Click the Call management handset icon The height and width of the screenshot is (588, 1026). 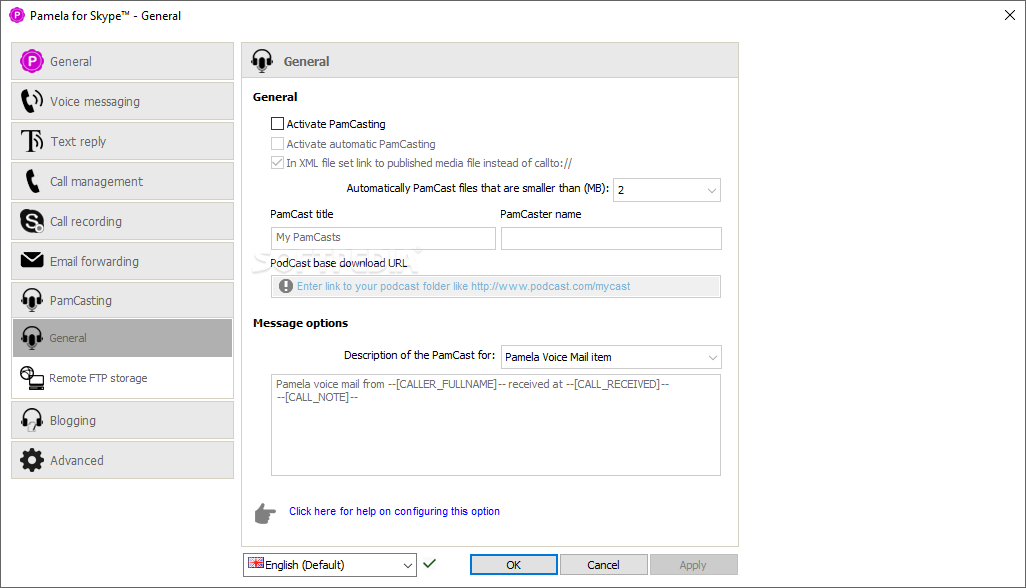[31, 181]
